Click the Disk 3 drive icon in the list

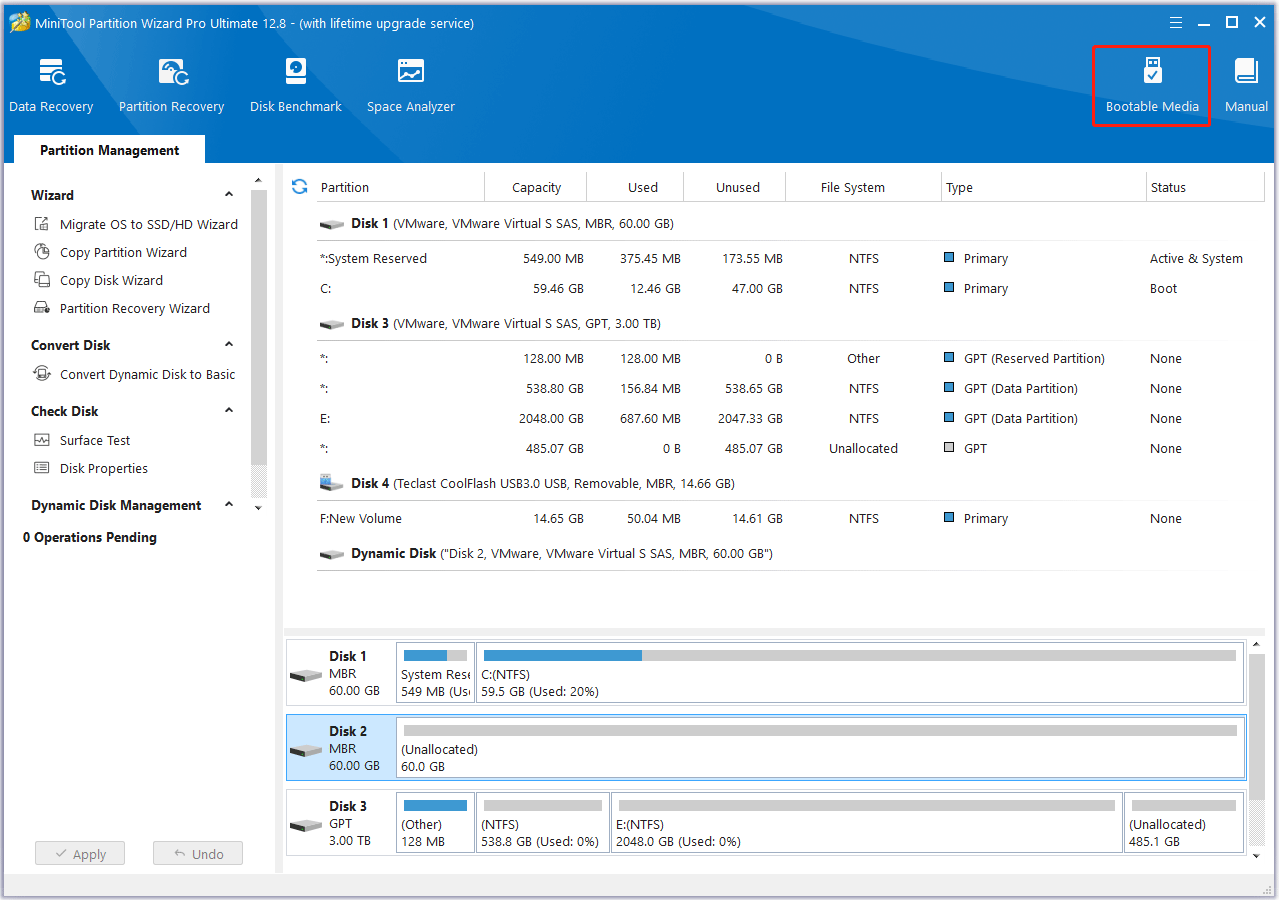tap(332, 324)
